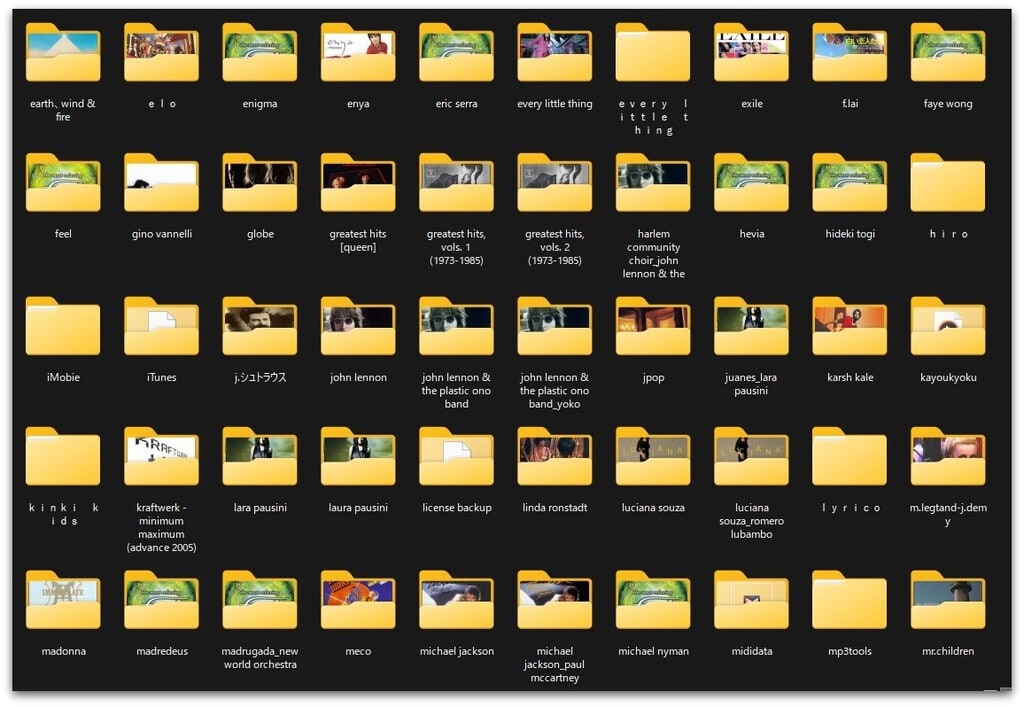The image size is (1024, 707).
Task: Select the 'john lennon & the plastic ono band' label
Action: (x=456, y=390)
